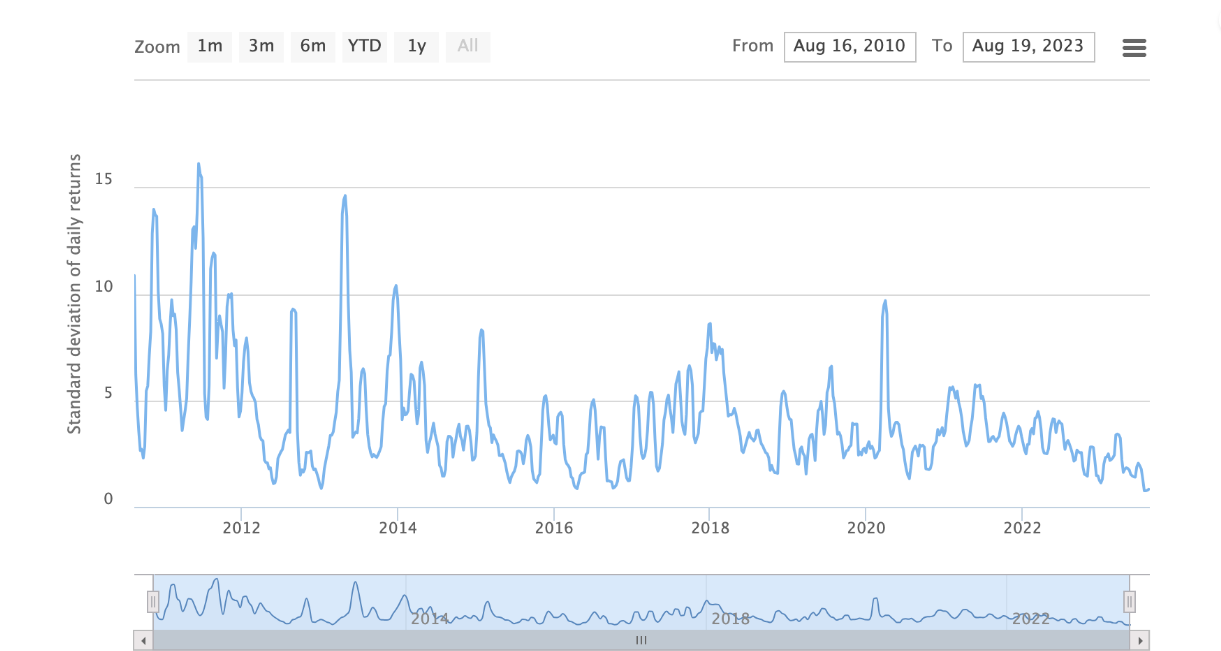Click the navigator scrollbar thumb grip
The image size is (1221, 651).
coord(641,640)
